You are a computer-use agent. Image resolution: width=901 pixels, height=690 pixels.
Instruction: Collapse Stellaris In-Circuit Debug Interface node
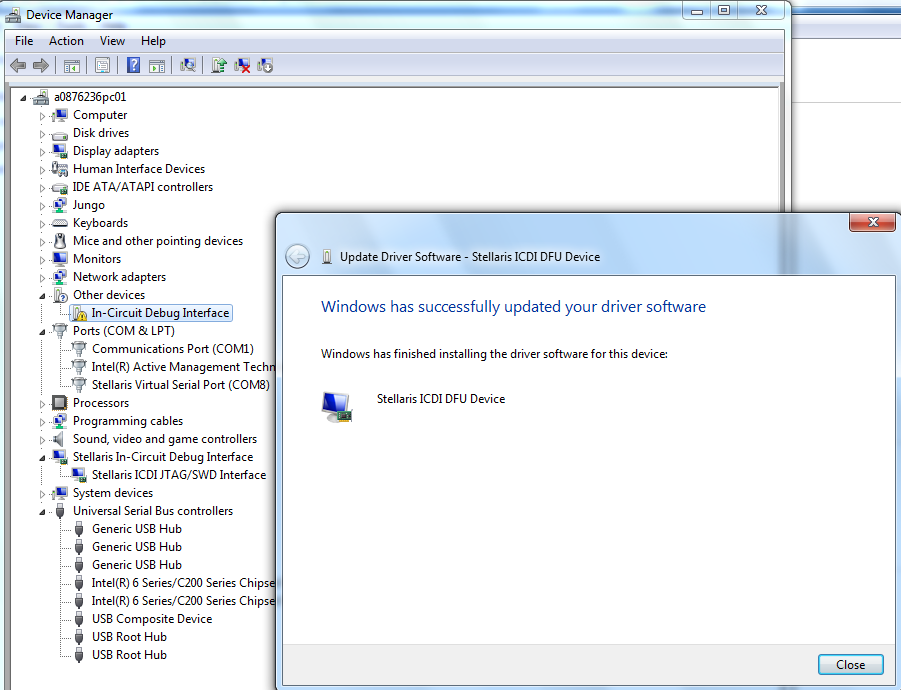click(42, 458)
